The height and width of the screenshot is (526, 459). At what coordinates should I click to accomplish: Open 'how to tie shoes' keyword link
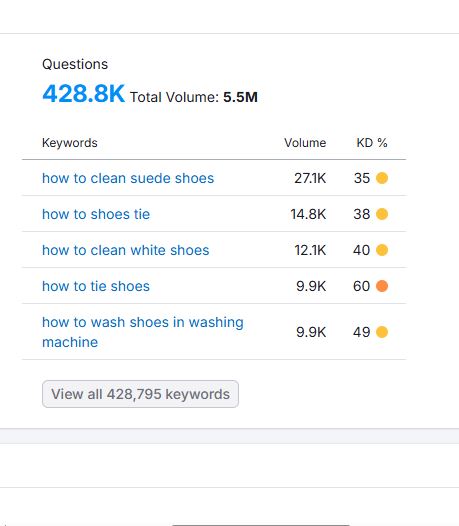[96, 286]
